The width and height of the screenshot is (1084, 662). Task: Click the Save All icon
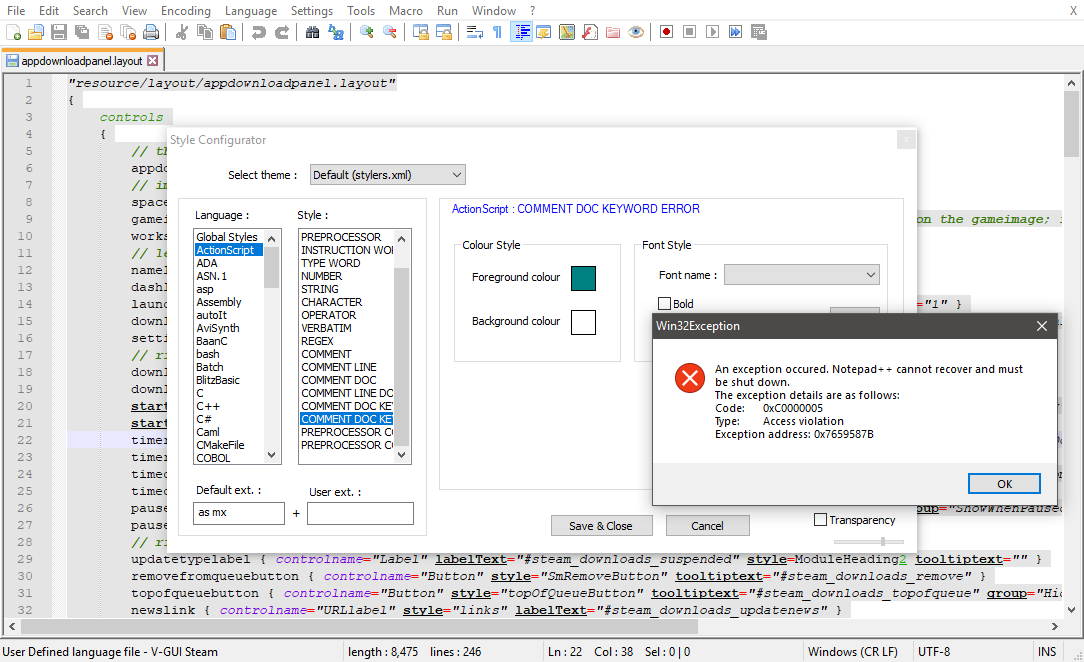82,32
